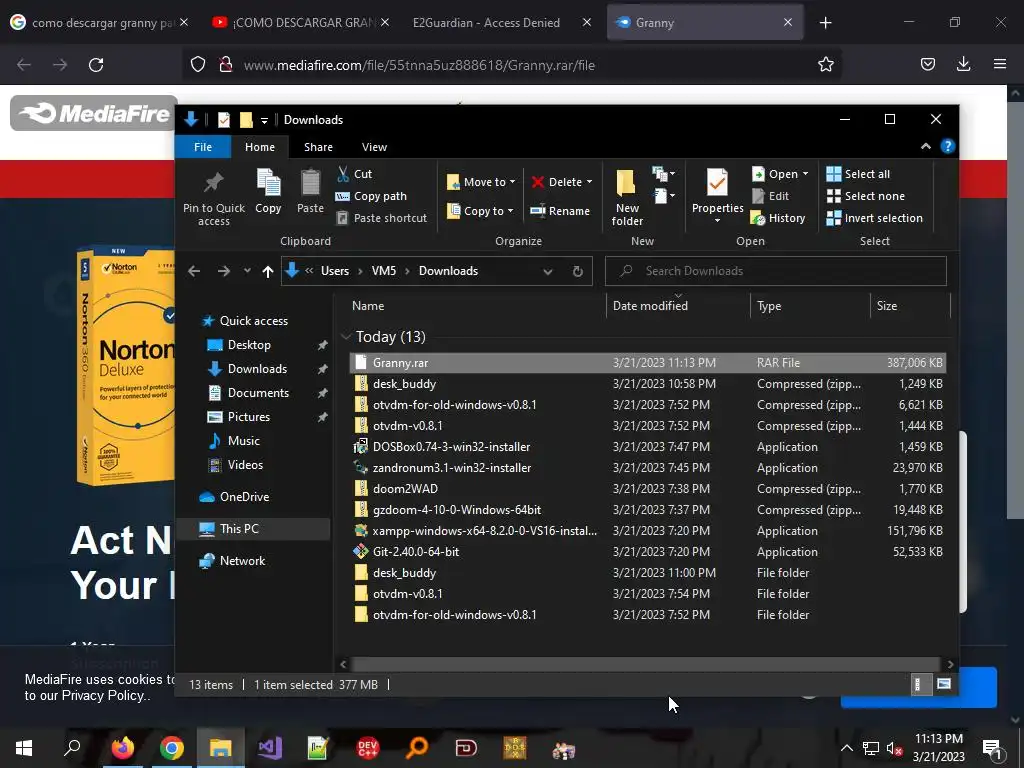Open Properties of selected file
This screenshot has width=1024, height=768.
coord(718,196)
